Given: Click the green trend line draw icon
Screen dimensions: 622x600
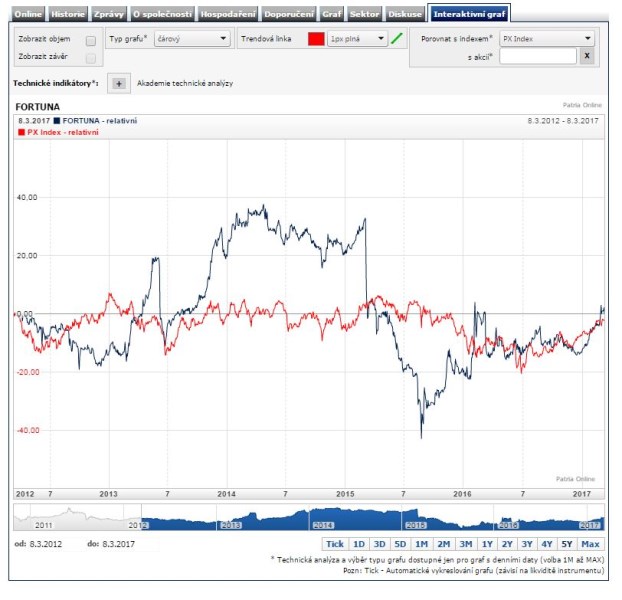Looking at the screenshot, I should (x=397, y=39).
